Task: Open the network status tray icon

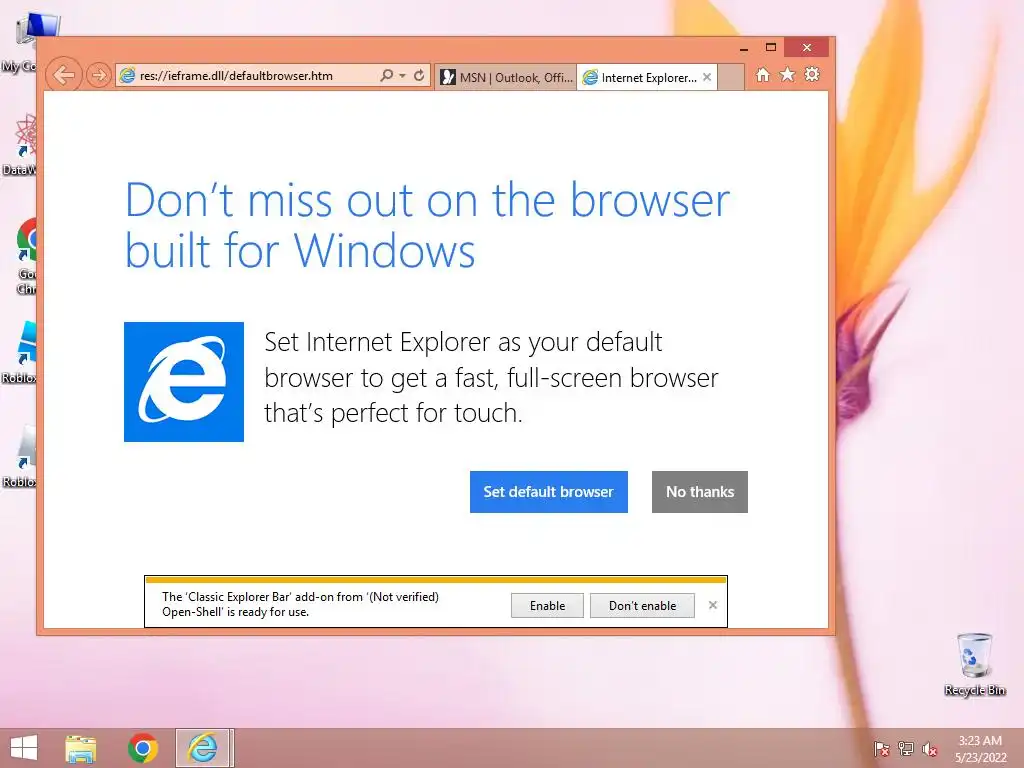Action: click(x=906, y=749)
